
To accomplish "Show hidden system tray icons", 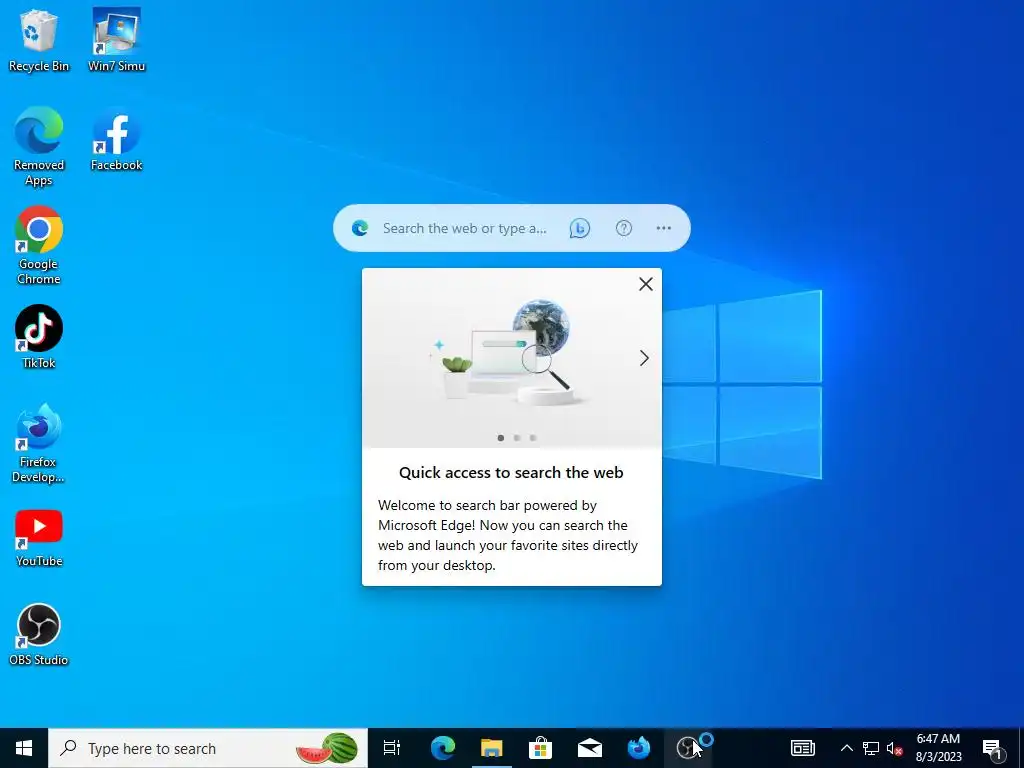I will tap(846, 748).
